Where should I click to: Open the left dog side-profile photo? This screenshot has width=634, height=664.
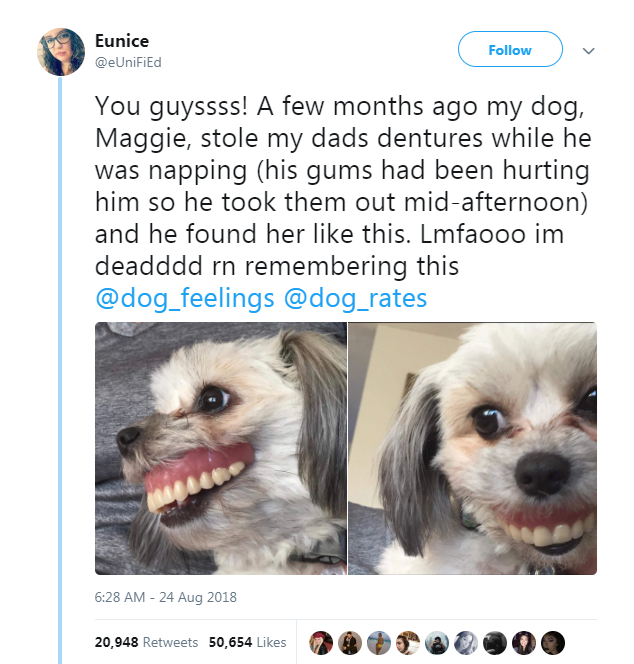tap(220, 448)
